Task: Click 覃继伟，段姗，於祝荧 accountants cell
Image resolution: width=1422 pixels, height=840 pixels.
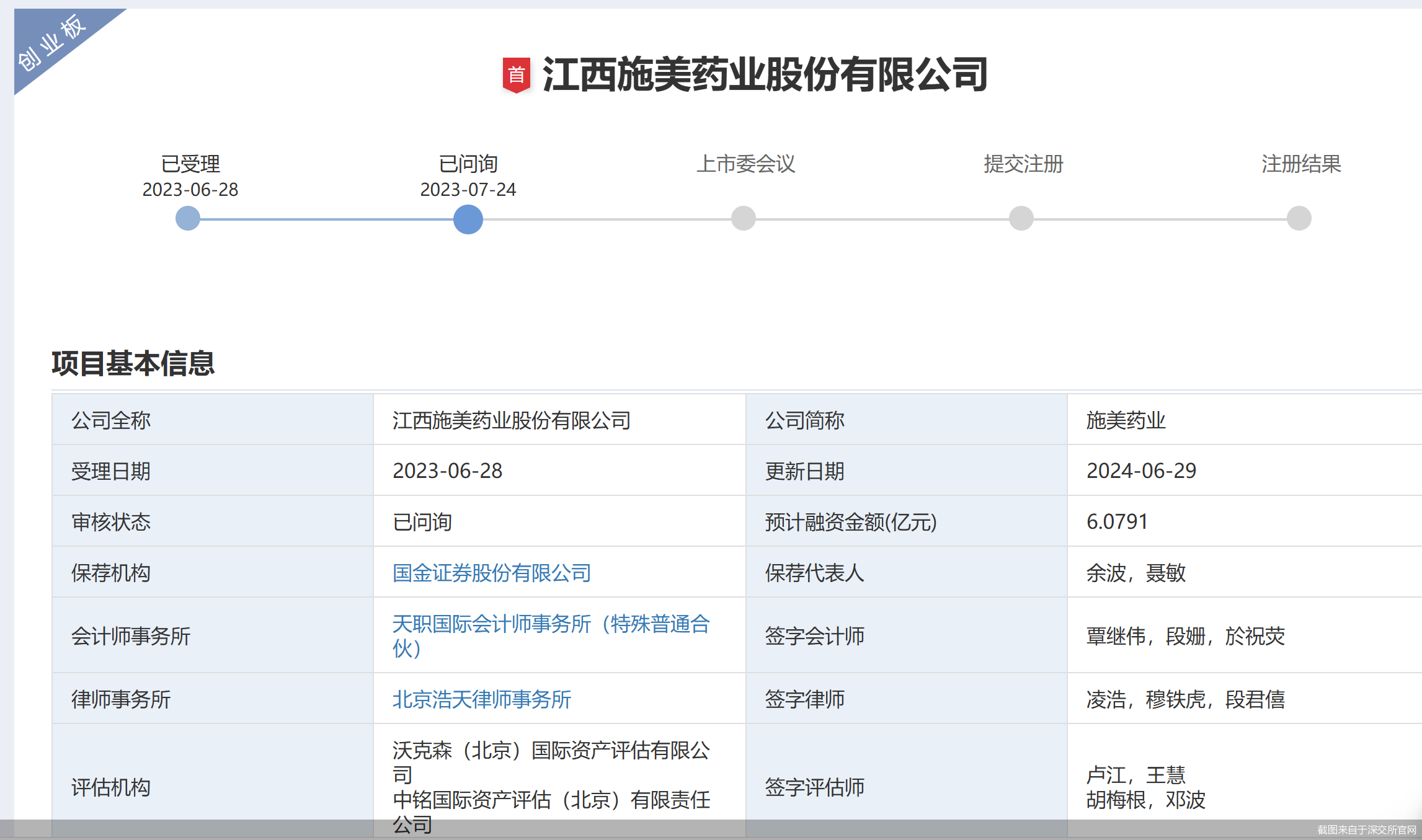Action: tap(1245, 635)
